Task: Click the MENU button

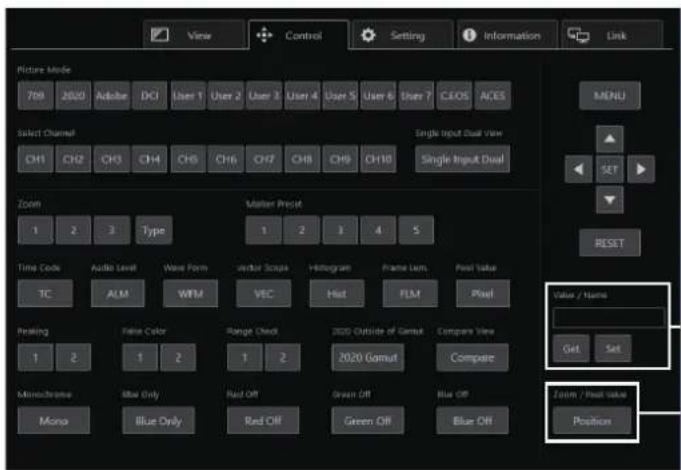Action: coord(610,96)
